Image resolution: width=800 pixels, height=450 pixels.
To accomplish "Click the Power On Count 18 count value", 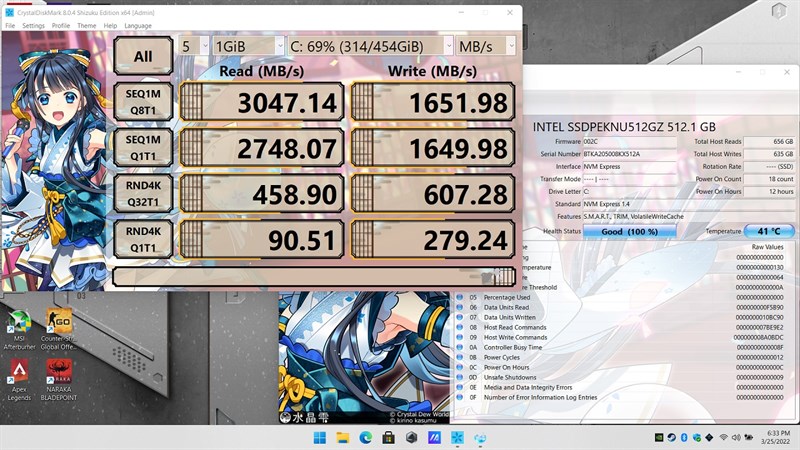I will click(769, 179).
